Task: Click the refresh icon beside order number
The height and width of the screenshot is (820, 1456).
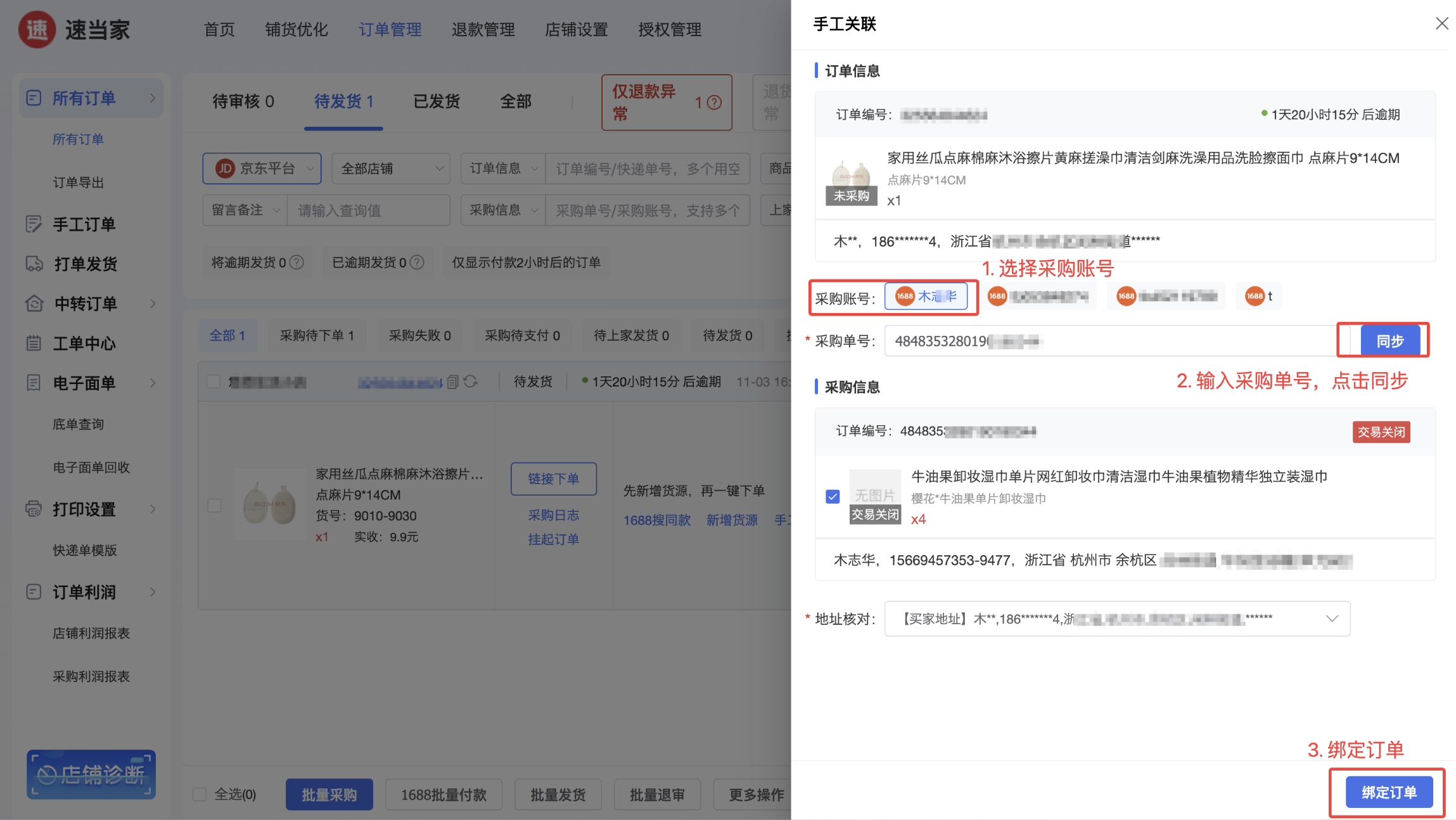Action: tap(470, 381)
